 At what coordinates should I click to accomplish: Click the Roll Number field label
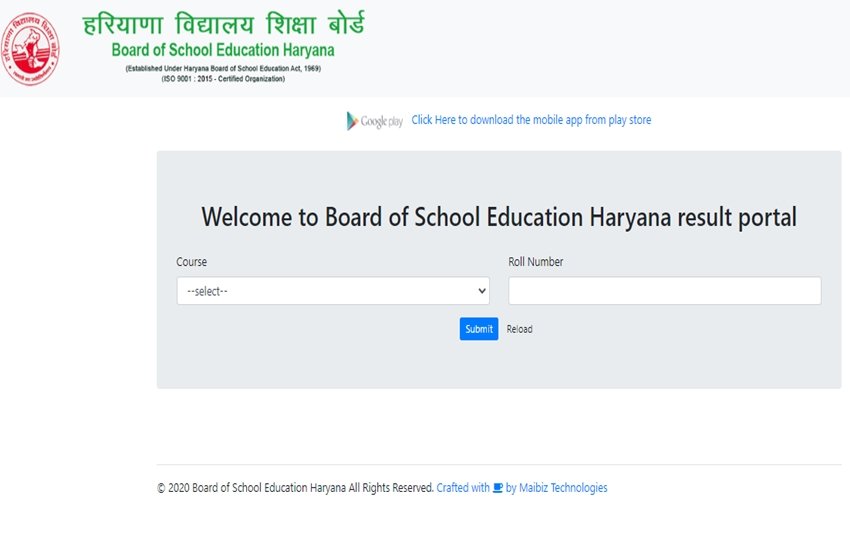[536, 262]
